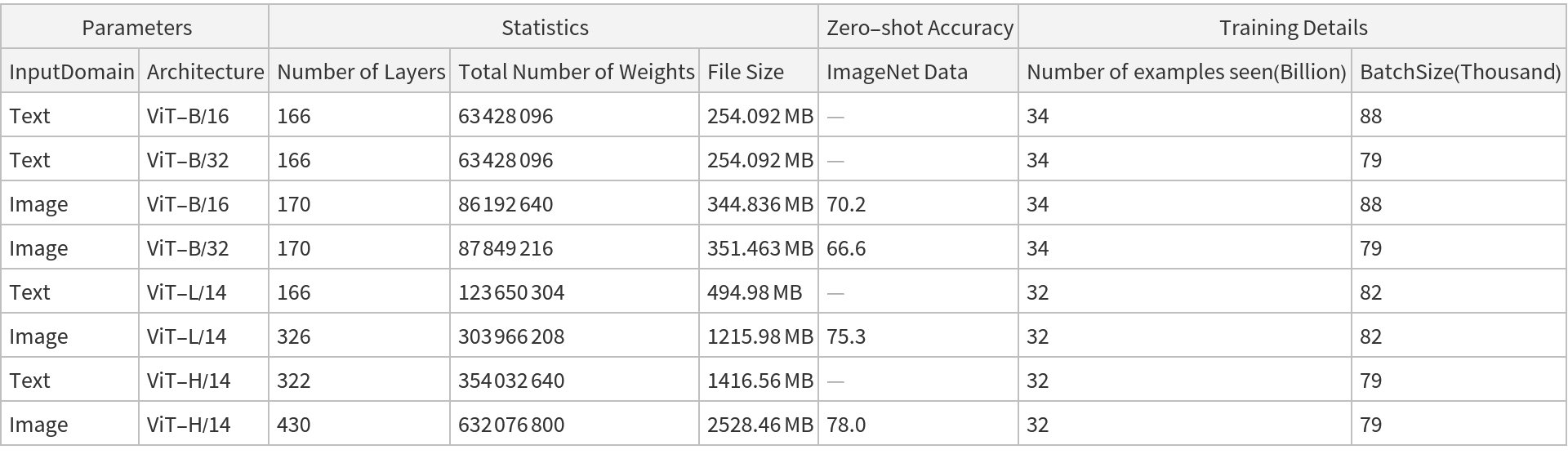Click the Parameters header cell

(136, 28)
